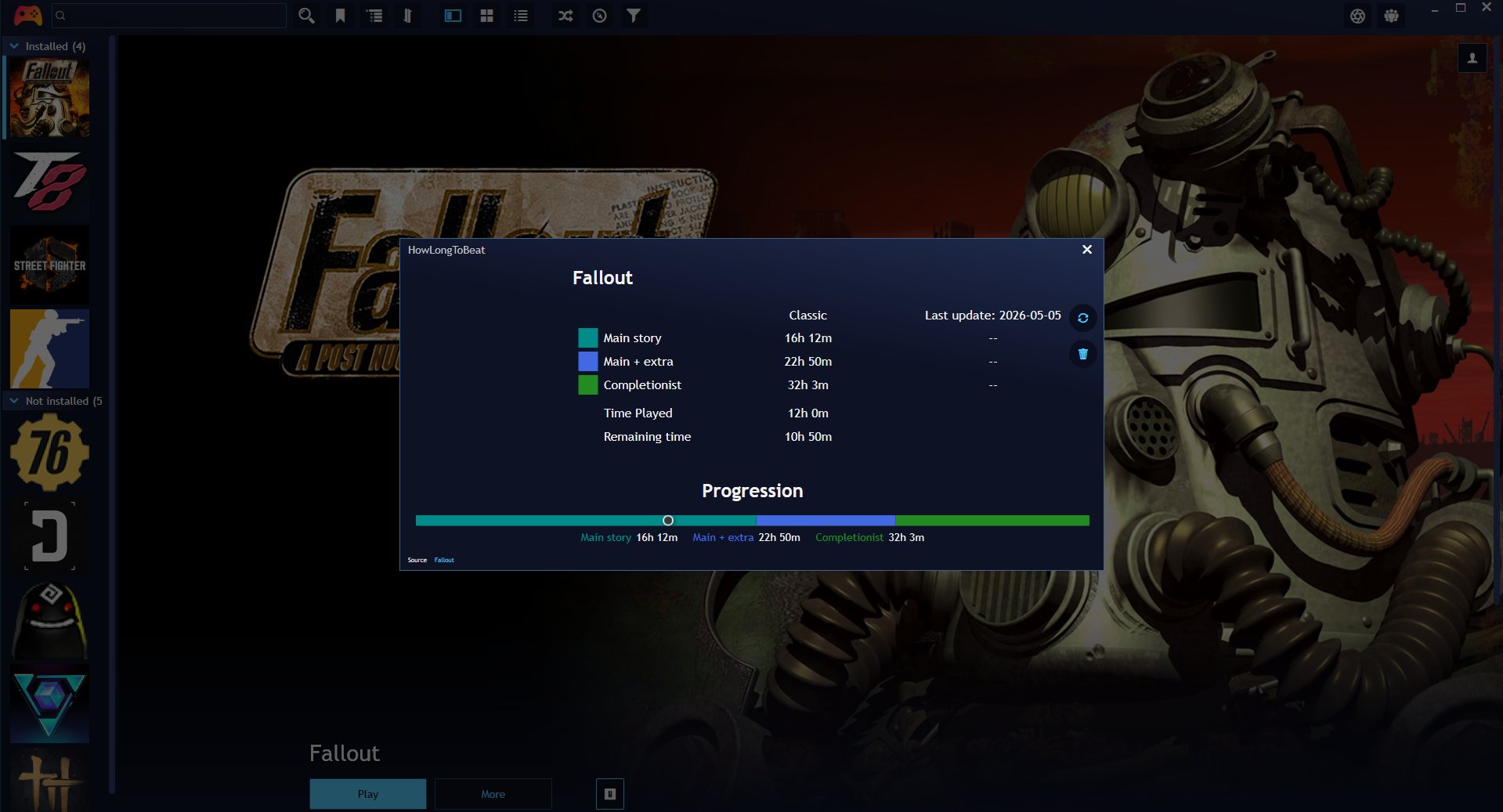Select Fallout in the installed games sidebar

[49, 98]
